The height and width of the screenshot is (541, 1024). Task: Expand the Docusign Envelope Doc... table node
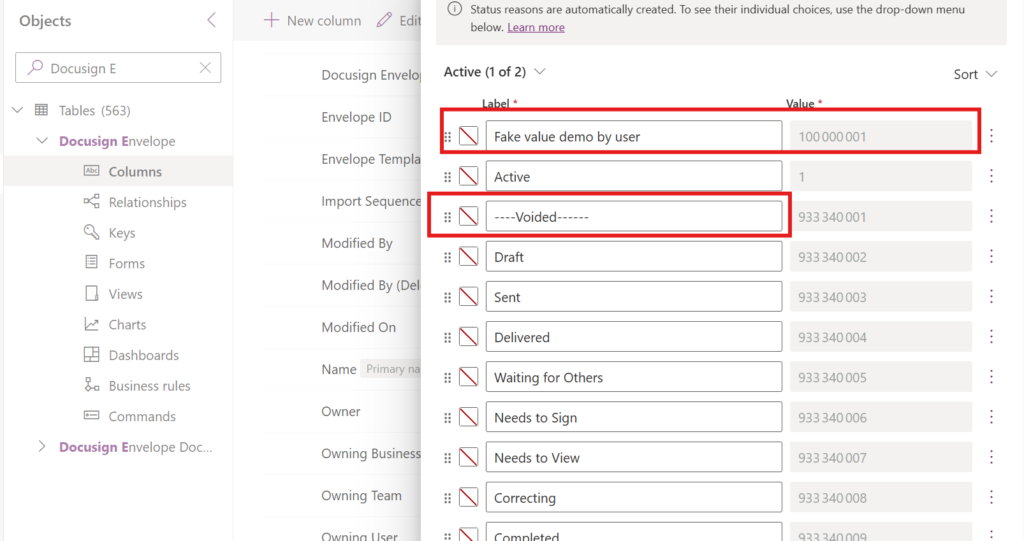coord(42,447)
